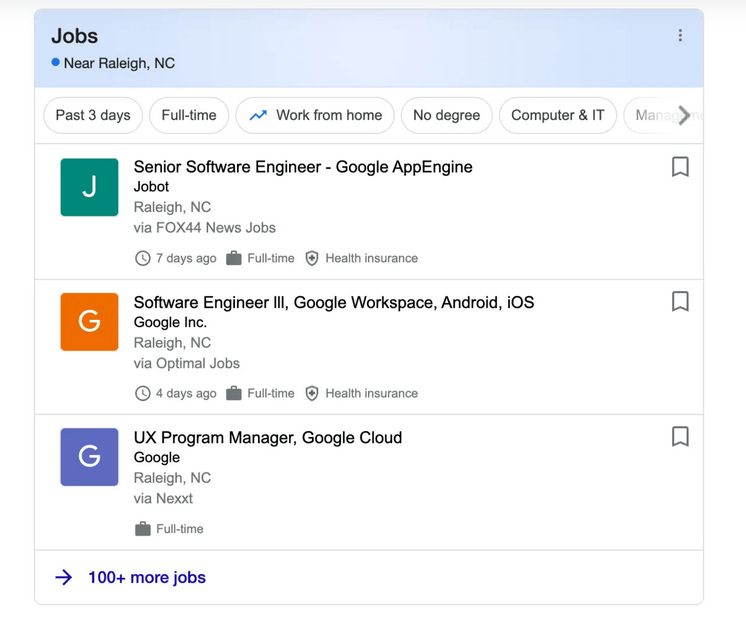Click Near Raleigh, NC location text
Viewport: 746px width, 619px height.
[x=119, y=63]
